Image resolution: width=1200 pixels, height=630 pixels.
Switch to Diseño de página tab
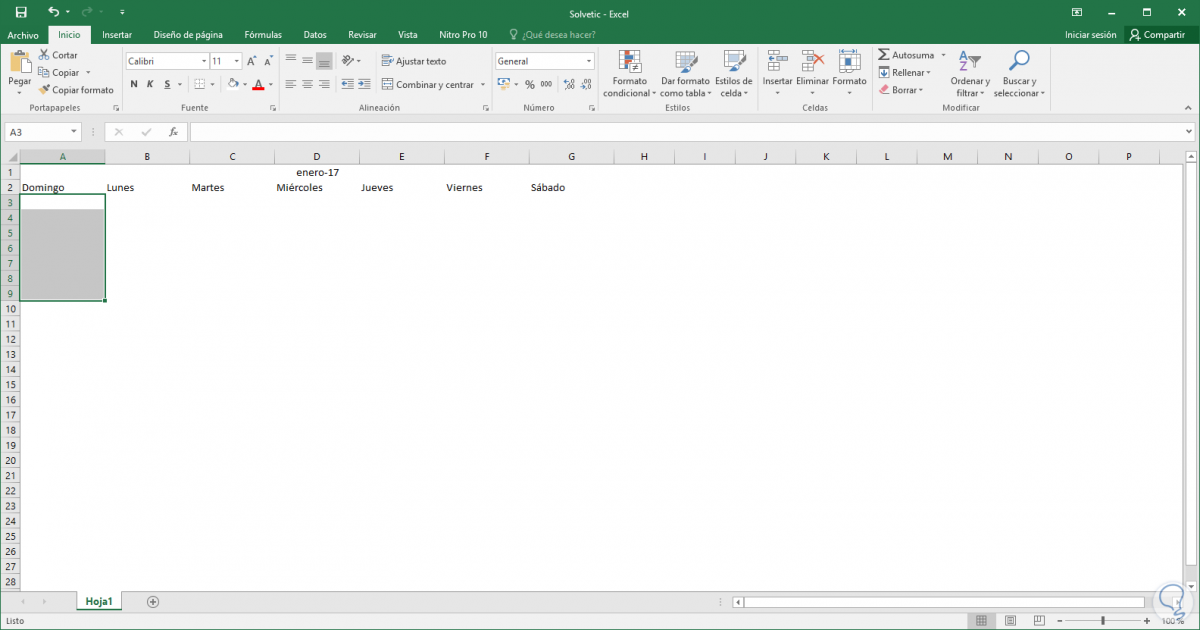coord(188,34)
